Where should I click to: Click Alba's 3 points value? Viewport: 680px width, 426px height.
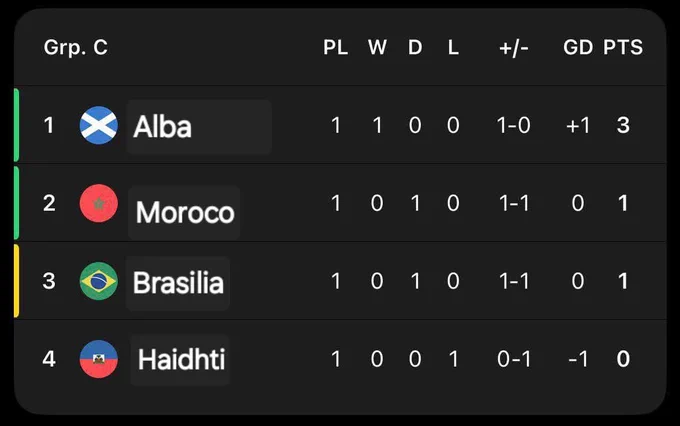coord(623,125)
